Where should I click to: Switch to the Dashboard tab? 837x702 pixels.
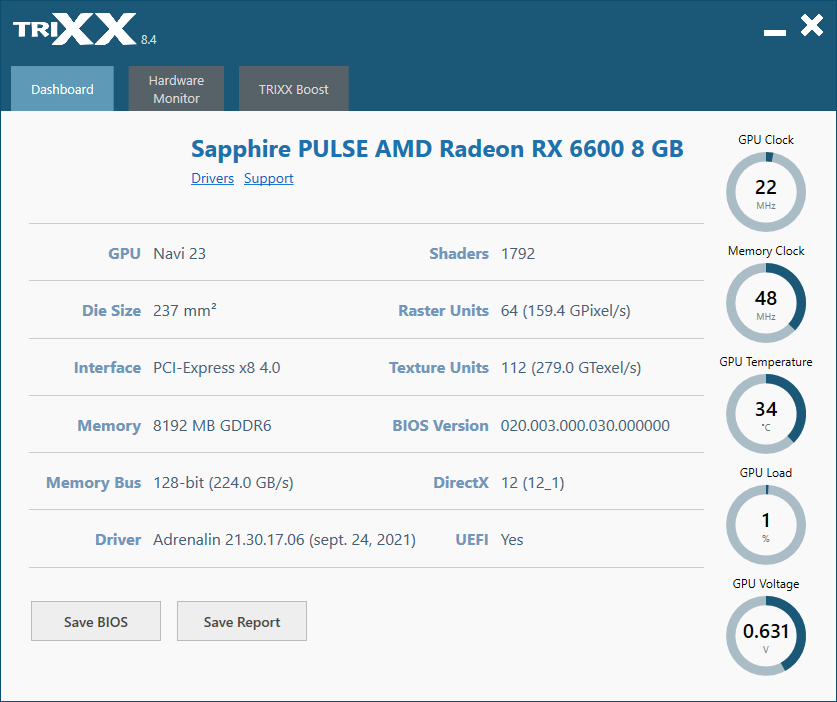click(x=62, y=89)
